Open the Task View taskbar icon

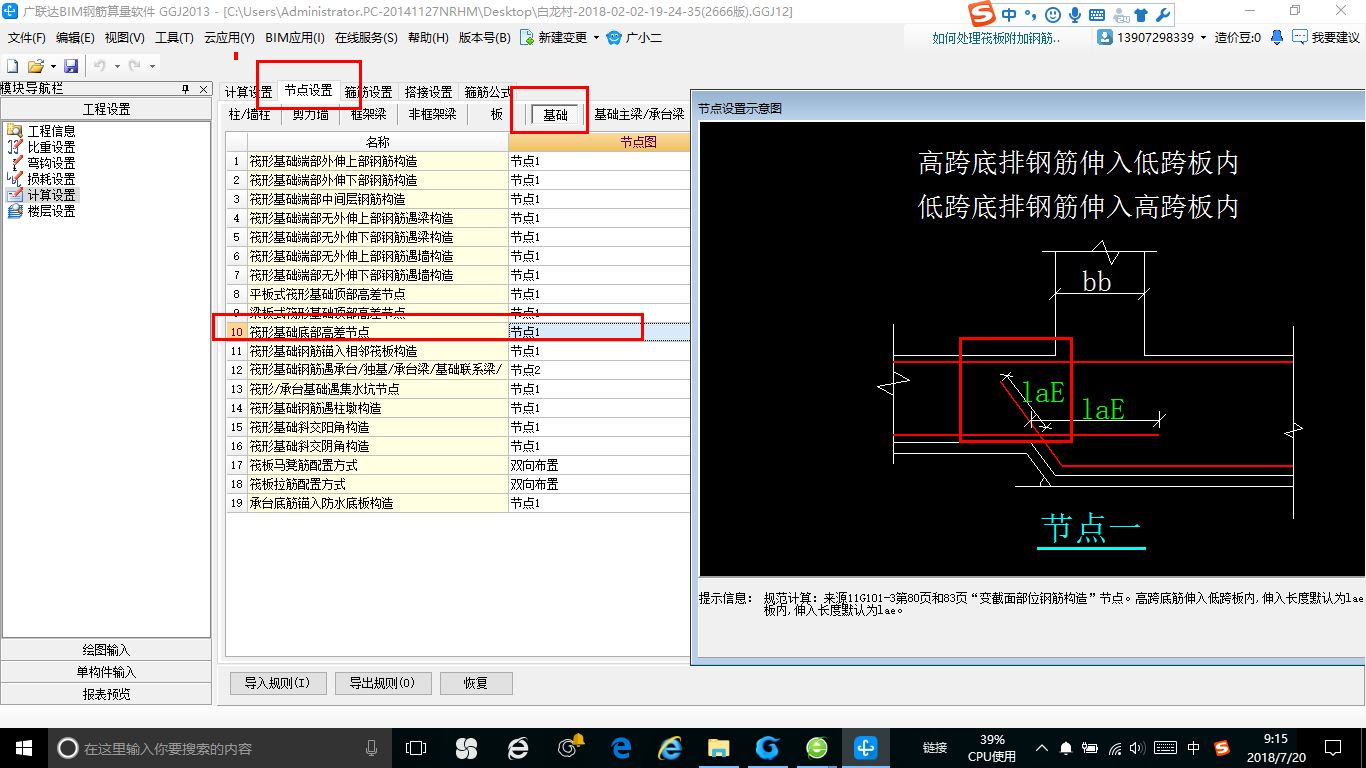click(415, 747)
